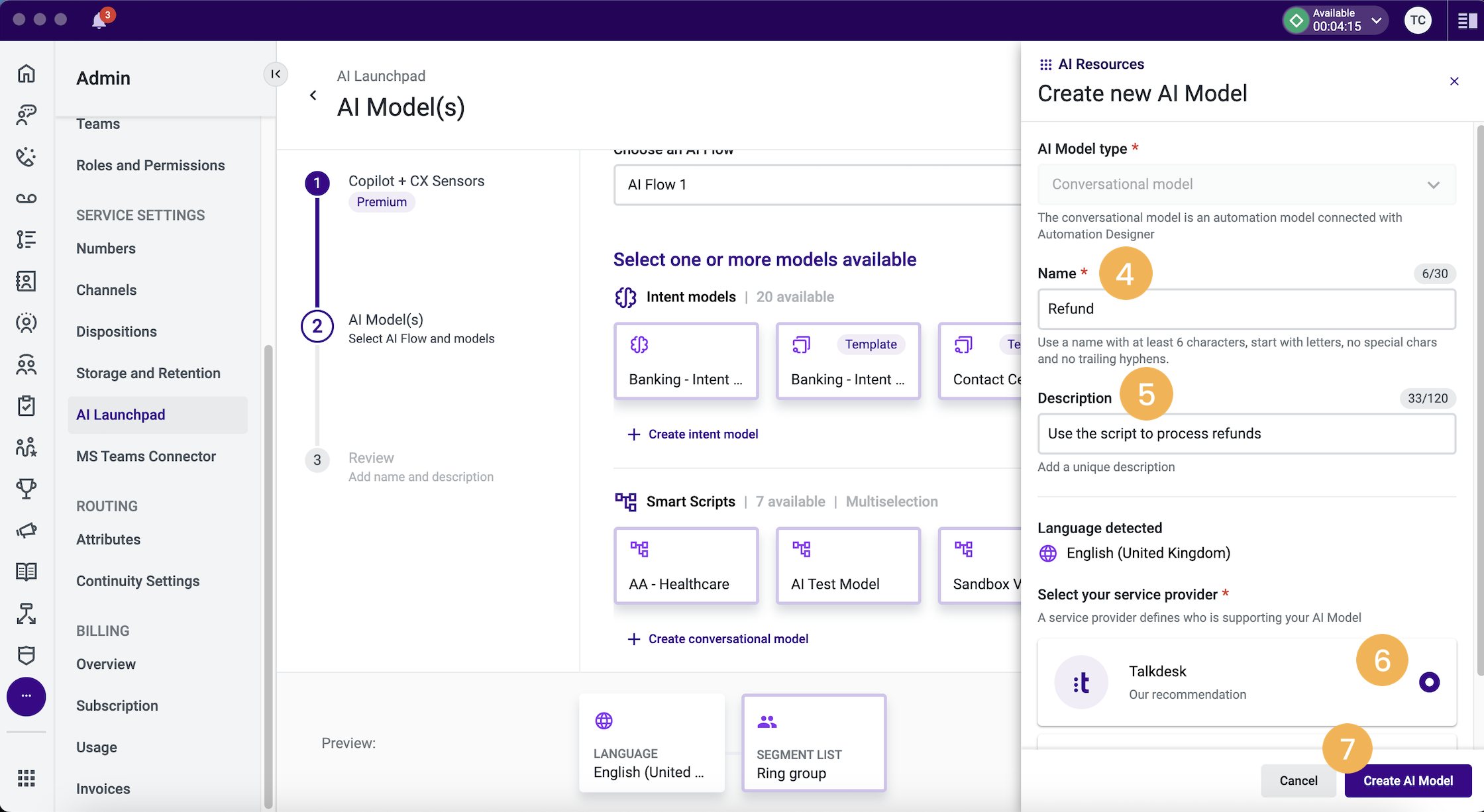Open the megaphone campaigns icon
1484x812 pixels.
click(26, 531)
